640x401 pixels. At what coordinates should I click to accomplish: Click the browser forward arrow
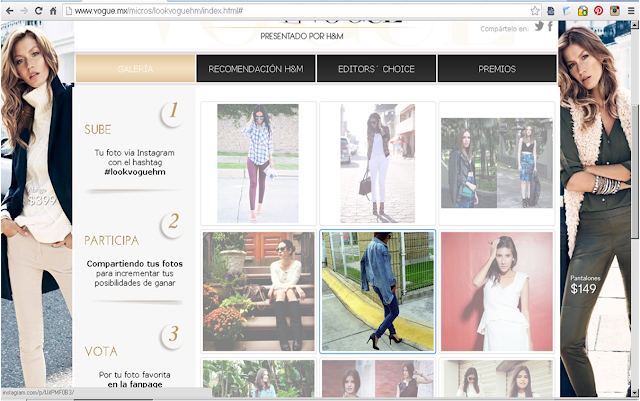(24, 11)
